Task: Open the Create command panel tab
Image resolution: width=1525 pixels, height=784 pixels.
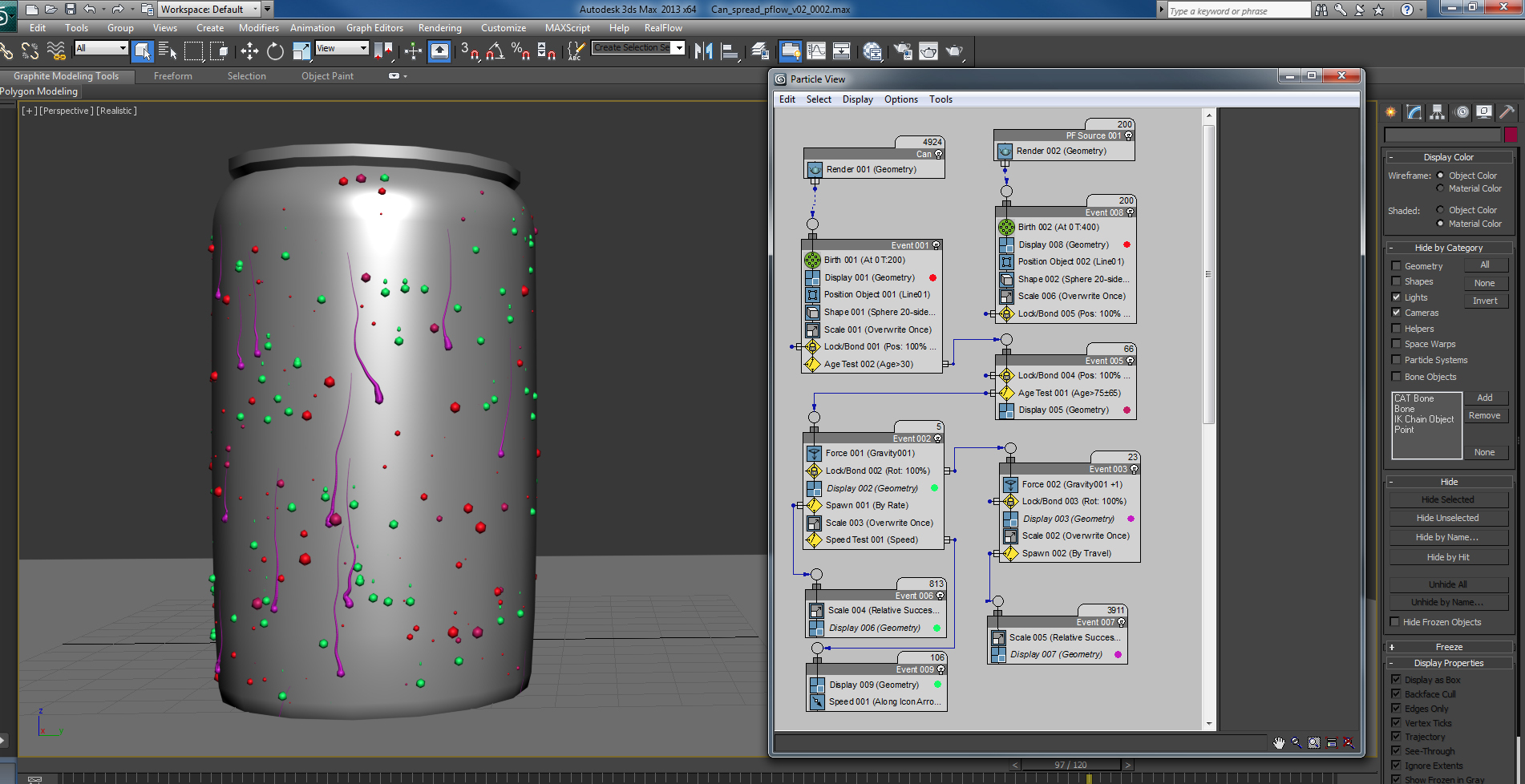Action: click(1390, 112)
